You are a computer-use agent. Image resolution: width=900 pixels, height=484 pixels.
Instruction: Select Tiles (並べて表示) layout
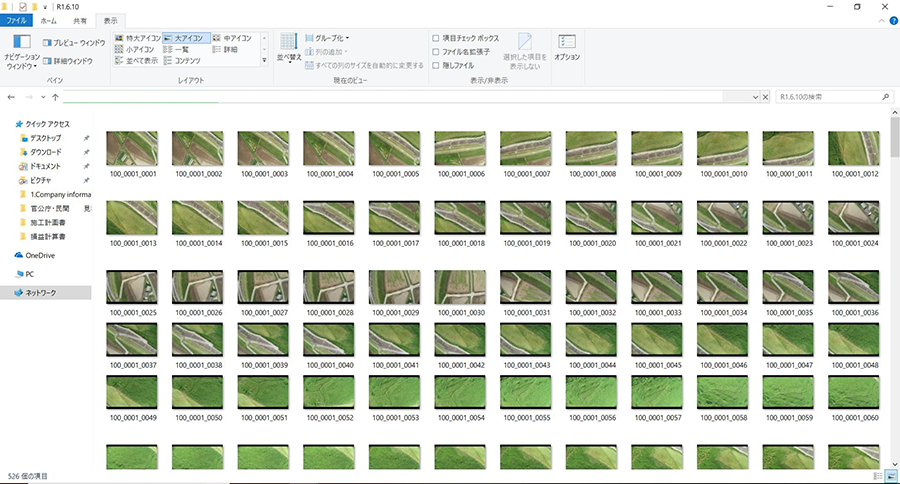[x=137, y=60]
